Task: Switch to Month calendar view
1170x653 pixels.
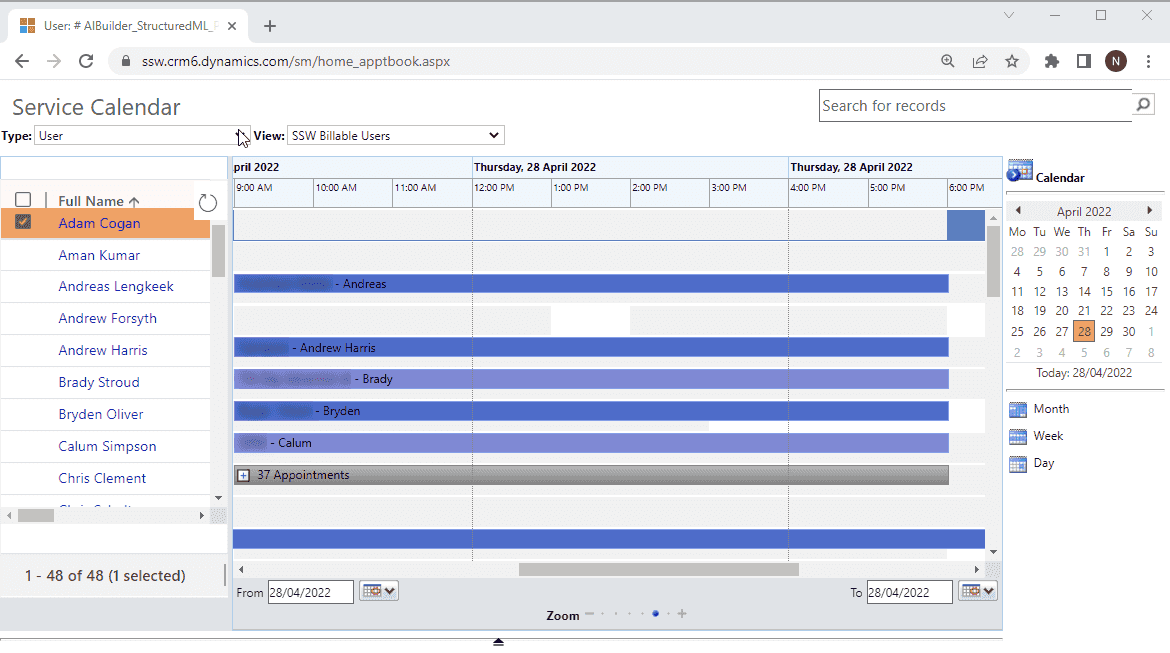Action: point(1050,409)
